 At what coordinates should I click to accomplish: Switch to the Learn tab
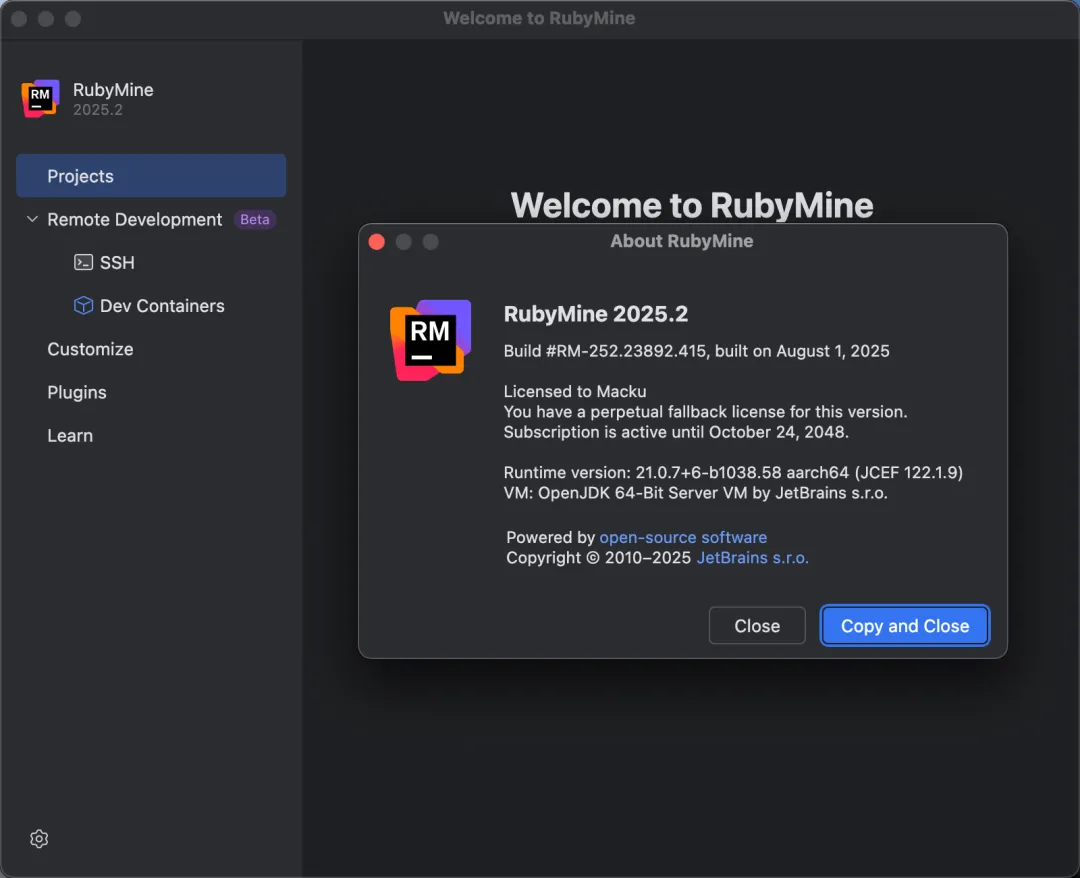point(70,436)
